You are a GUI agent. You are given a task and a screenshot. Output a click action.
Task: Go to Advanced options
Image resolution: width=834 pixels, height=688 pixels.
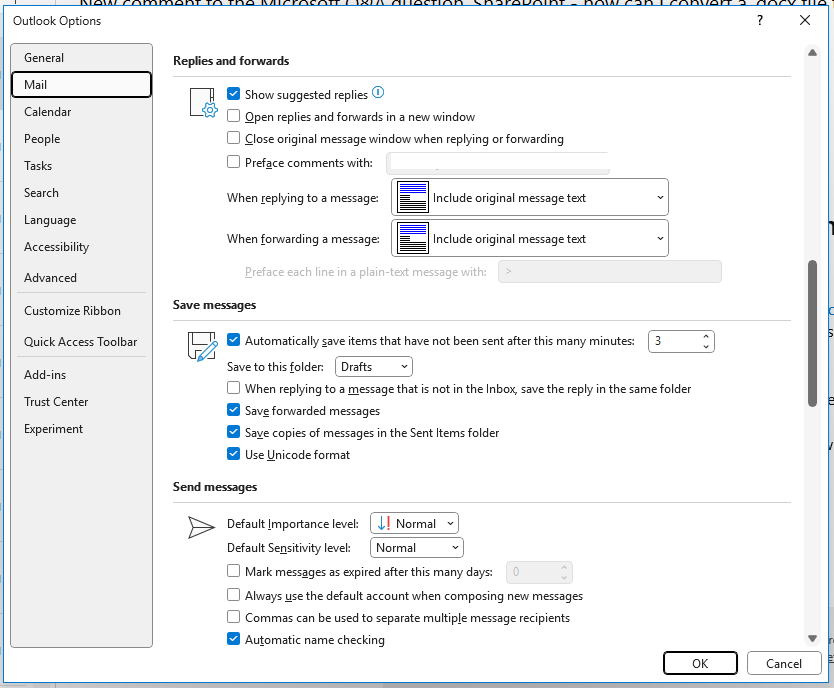click(81, 278)
